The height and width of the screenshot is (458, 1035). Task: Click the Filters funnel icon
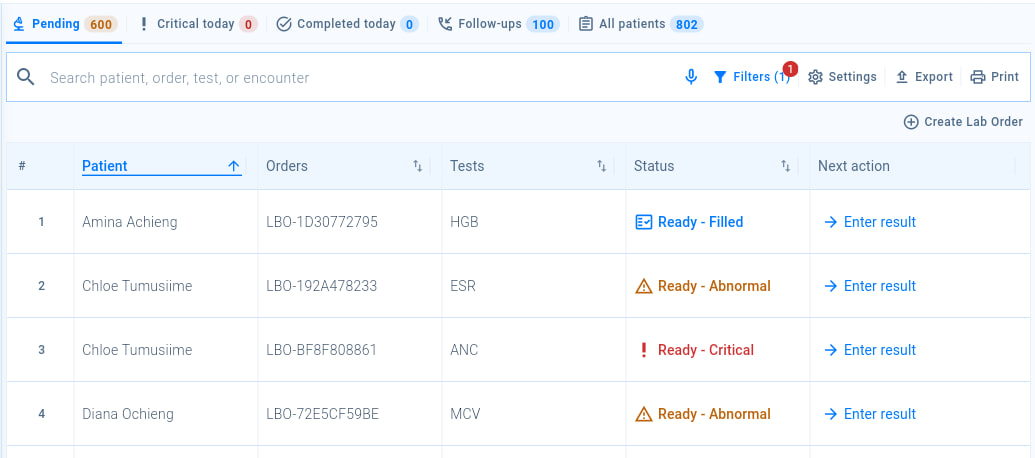pos(720,77)
